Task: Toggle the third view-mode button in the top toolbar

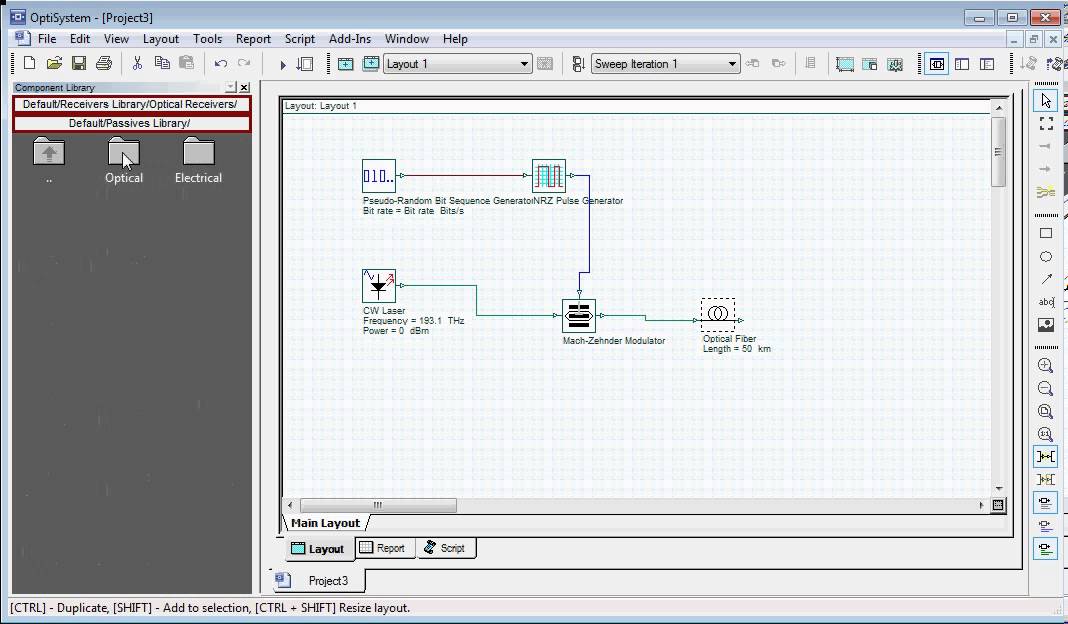Action: (x=986, y=64)
